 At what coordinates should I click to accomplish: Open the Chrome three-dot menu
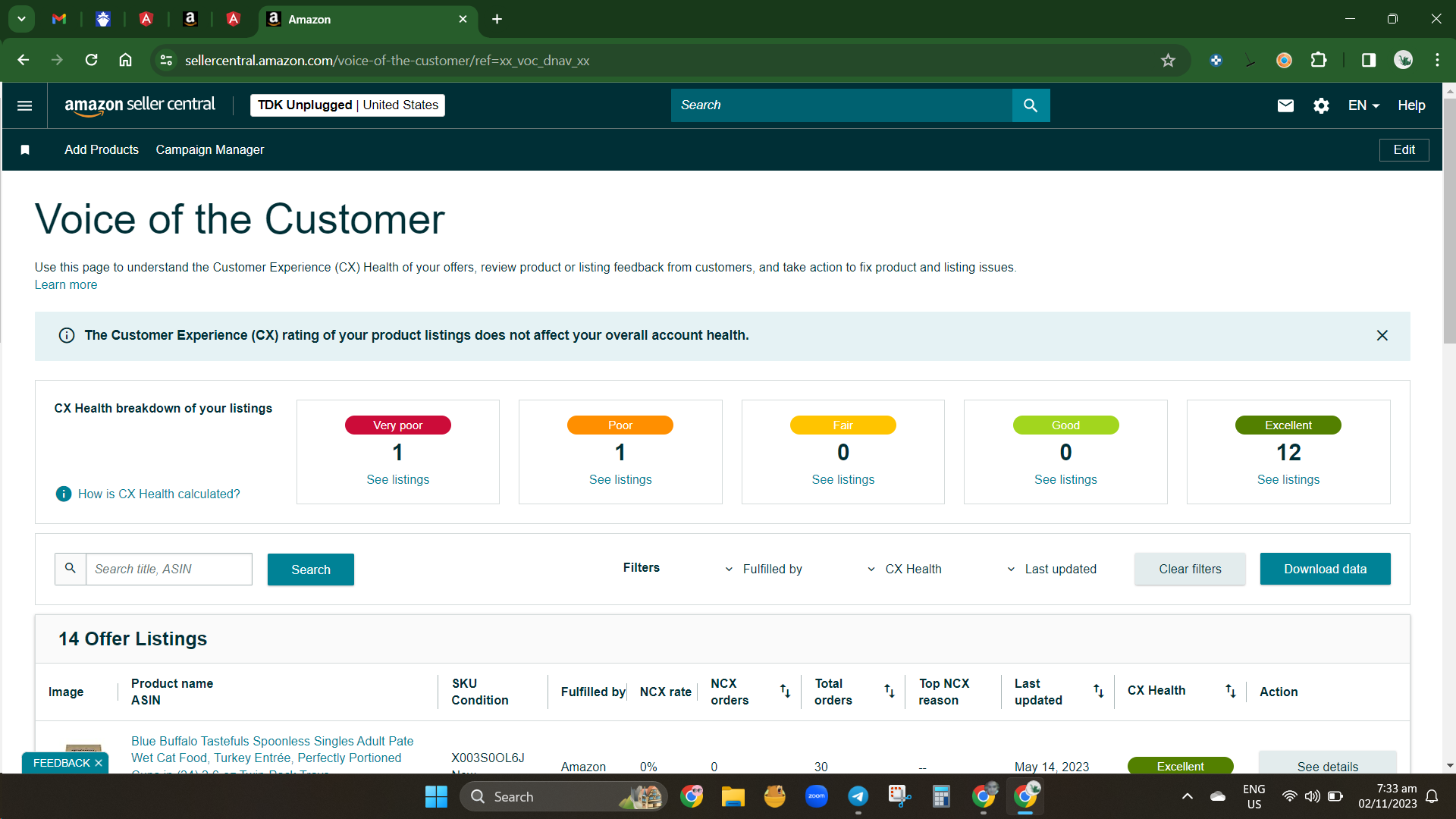click(x=1437, y=60)
